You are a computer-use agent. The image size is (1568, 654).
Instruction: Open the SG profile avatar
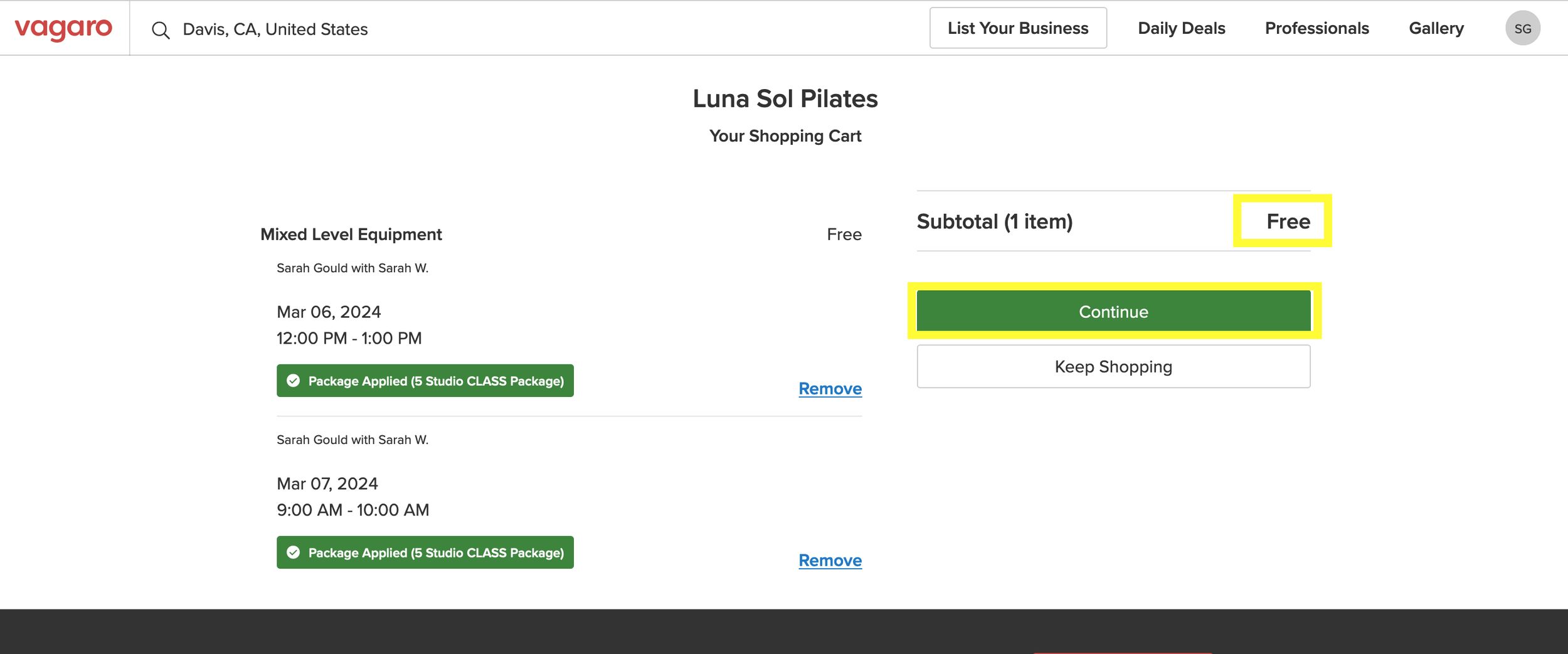click(x=1522, y=28)
